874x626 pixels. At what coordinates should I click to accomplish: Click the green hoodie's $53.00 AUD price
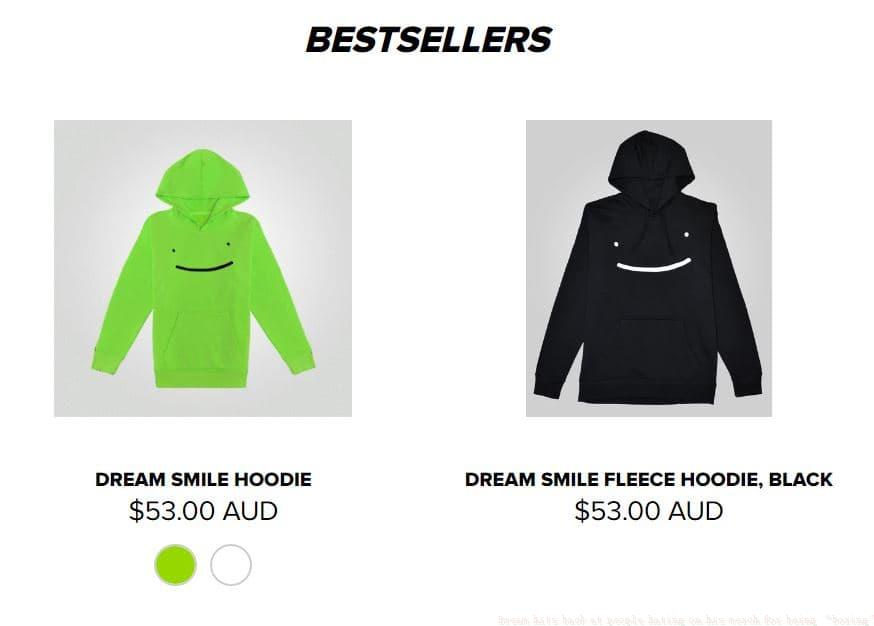(203, 511)
